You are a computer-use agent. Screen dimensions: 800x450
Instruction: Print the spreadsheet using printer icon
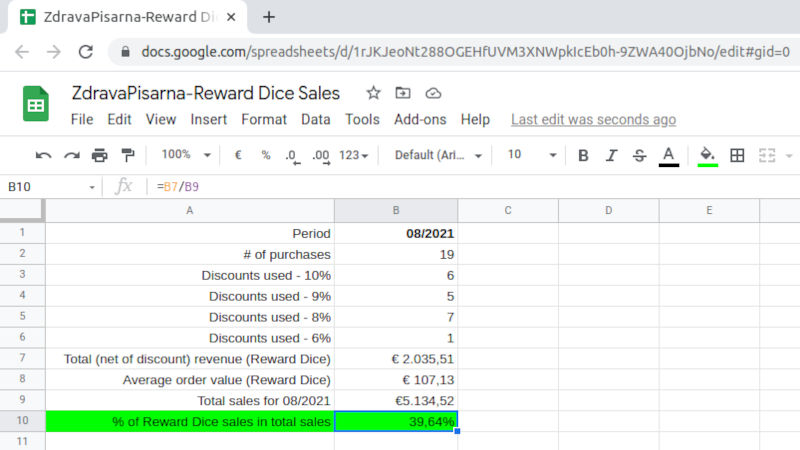click(x=99, y=155)
